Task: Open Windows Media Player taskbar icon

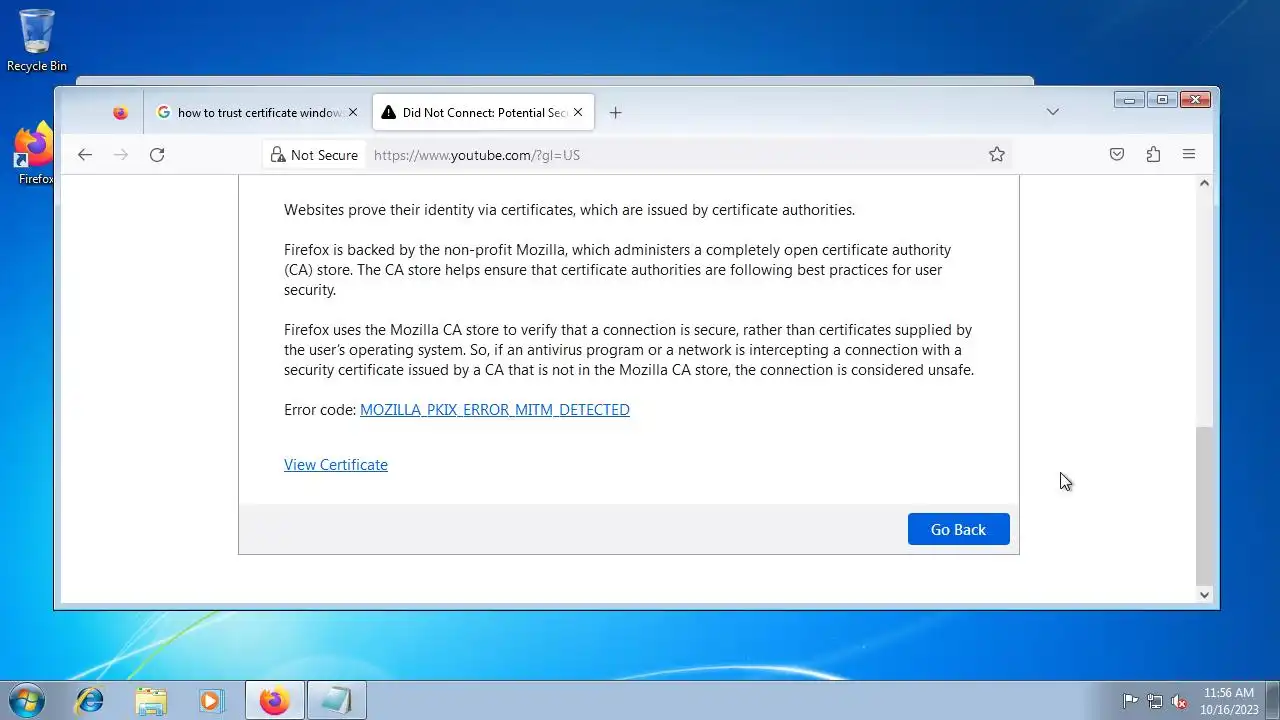Action: (x=211, y=701)
